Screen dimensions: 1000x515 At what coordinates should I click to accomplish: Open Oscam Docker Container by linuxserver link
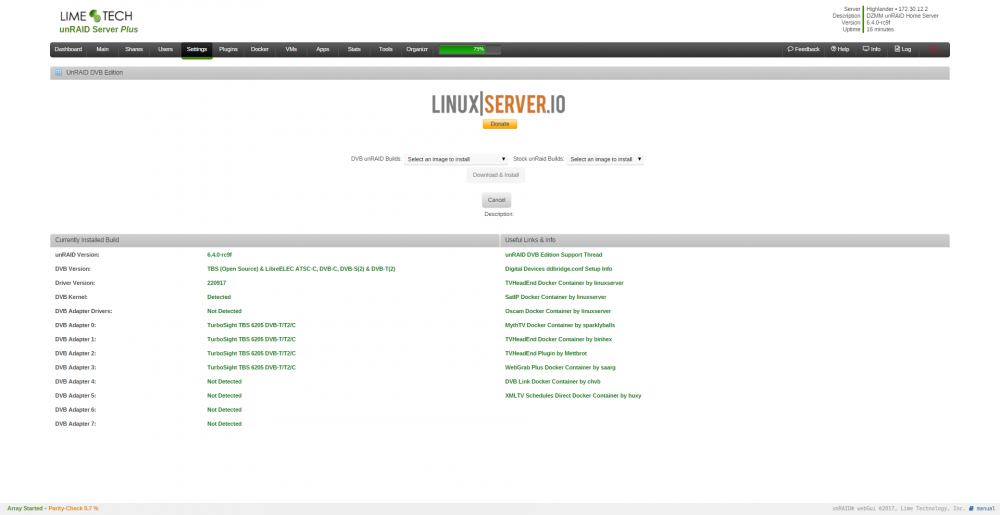click(x=558, y=311)
